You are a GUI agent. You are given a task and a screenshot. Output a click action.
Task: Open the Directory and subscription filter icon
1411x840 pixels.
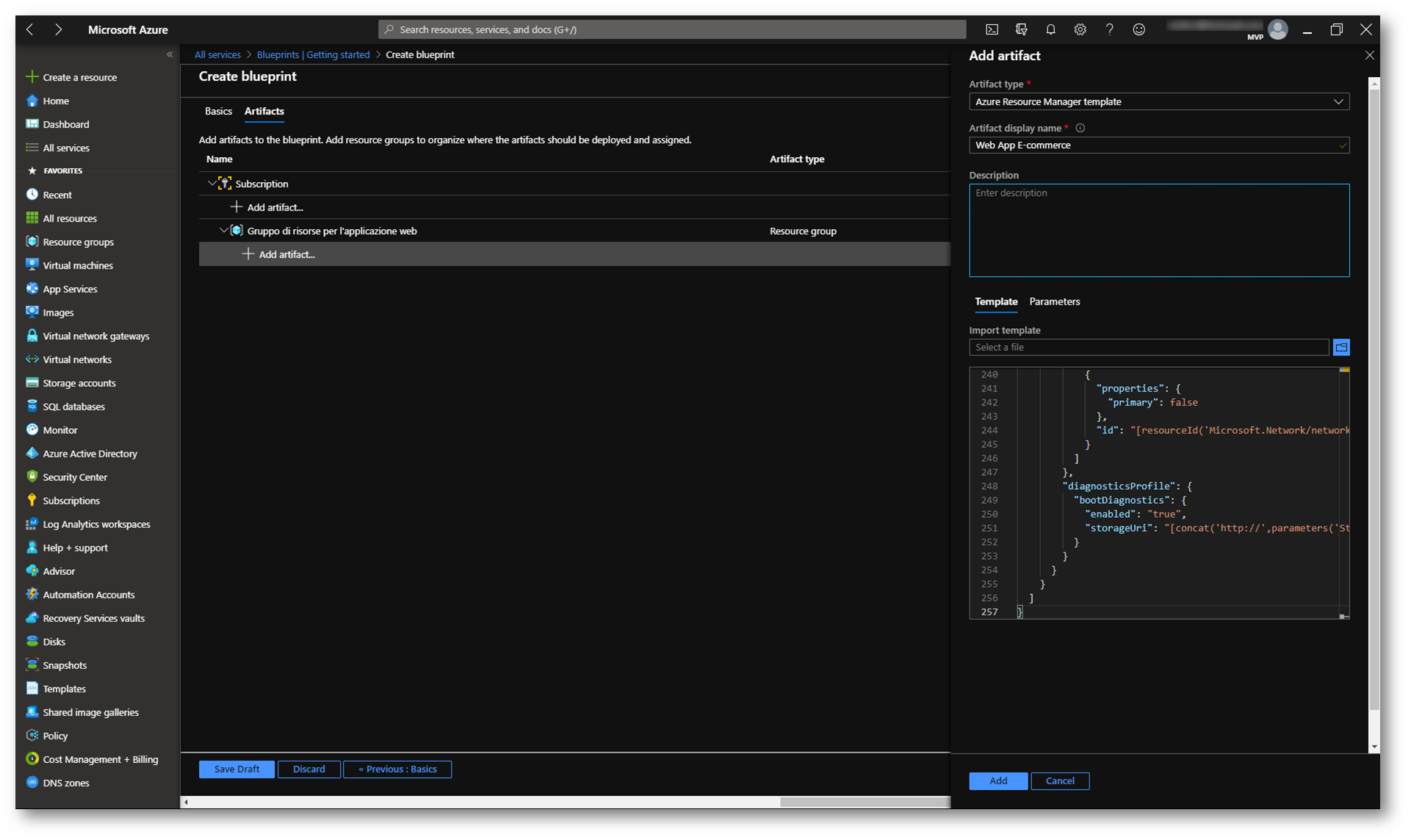[x=1021, y=29]
